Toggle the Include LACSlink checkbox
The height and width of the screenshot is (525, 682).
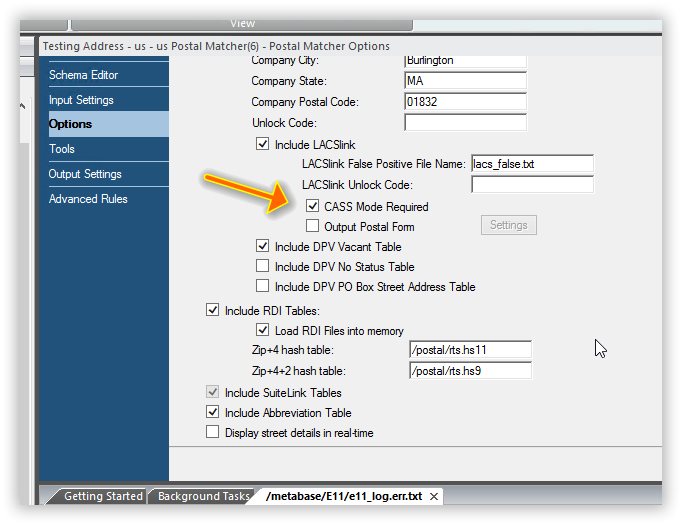point(262,144)
